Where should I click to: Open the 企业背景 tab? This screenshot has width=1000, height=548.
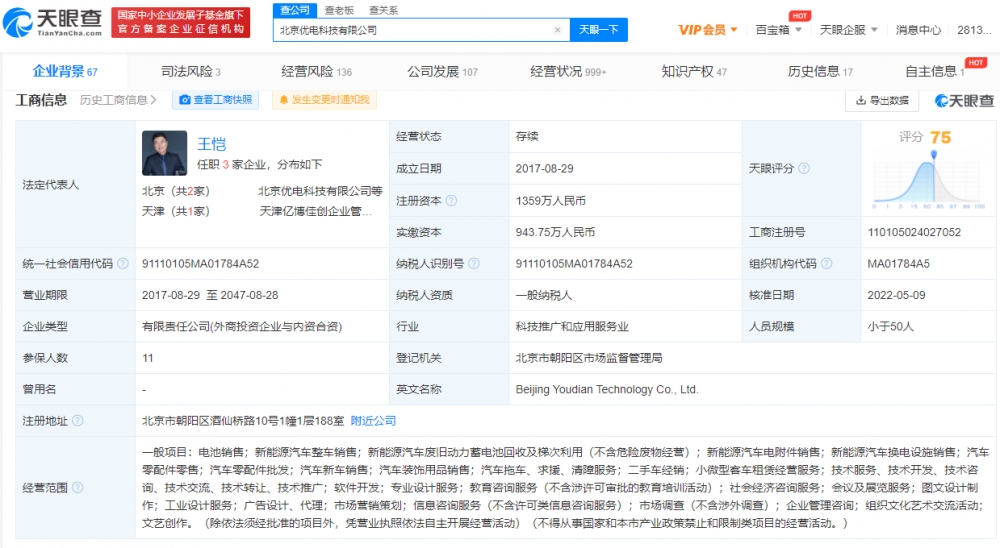65,71
